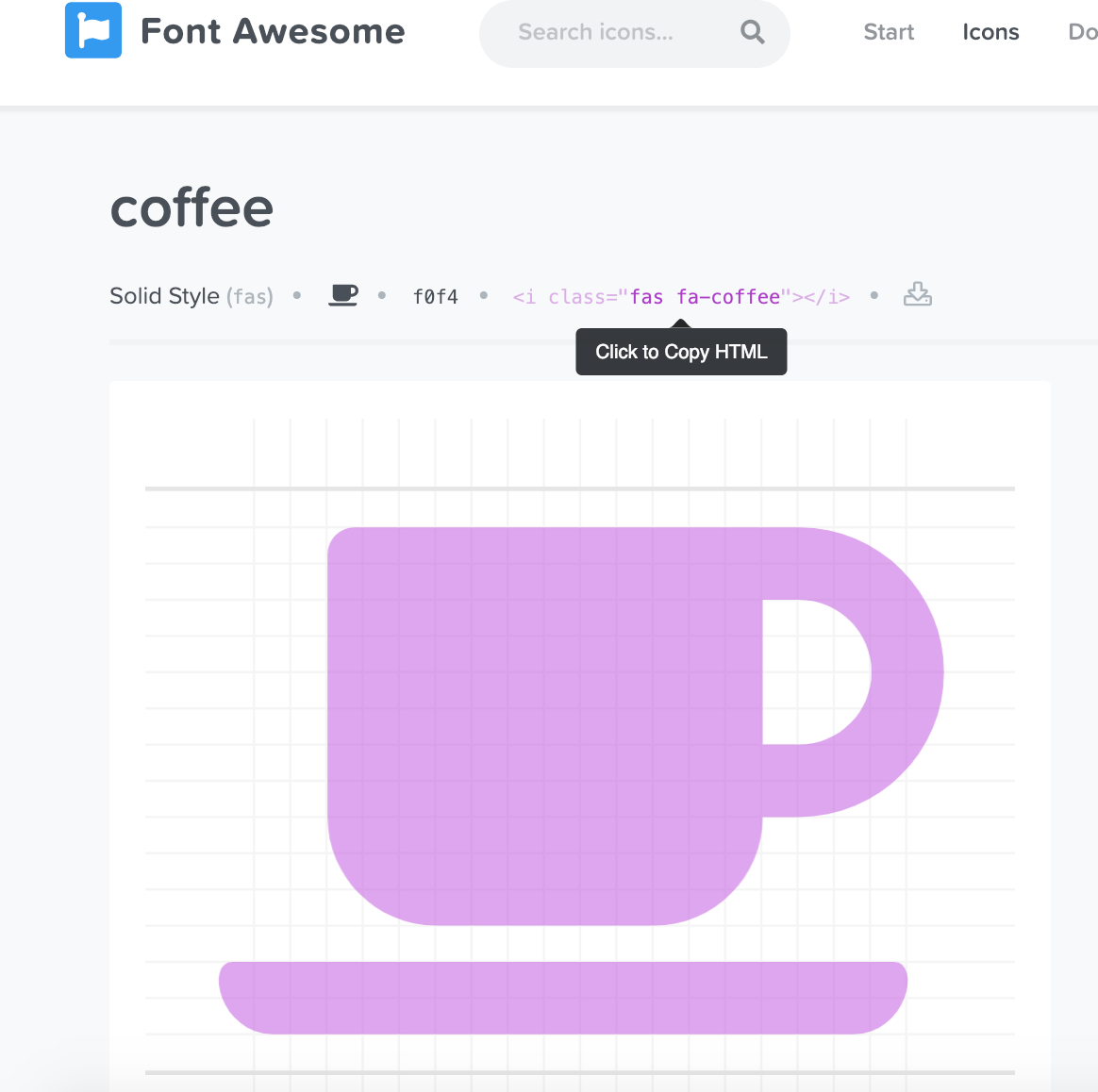Select the Solid Style (fas) label
The image size is (1098, 1092).
click(191, 295)
